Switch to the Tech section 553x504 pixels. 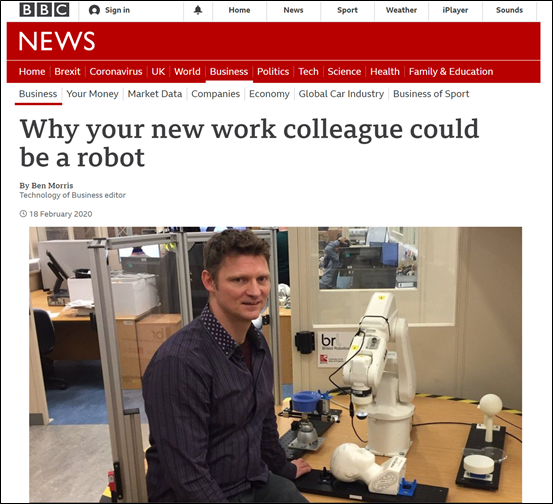(308, 72)
